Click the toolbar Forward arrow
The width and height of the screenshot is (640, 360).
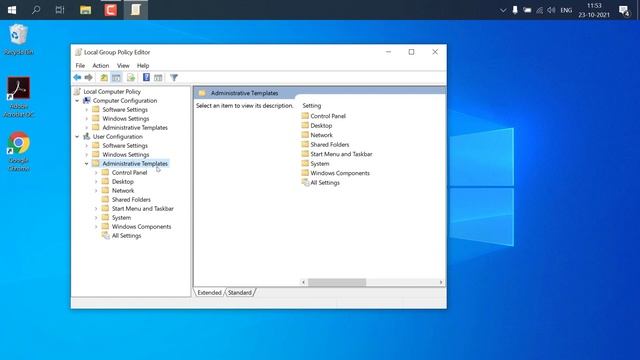[x=89, y=78]
